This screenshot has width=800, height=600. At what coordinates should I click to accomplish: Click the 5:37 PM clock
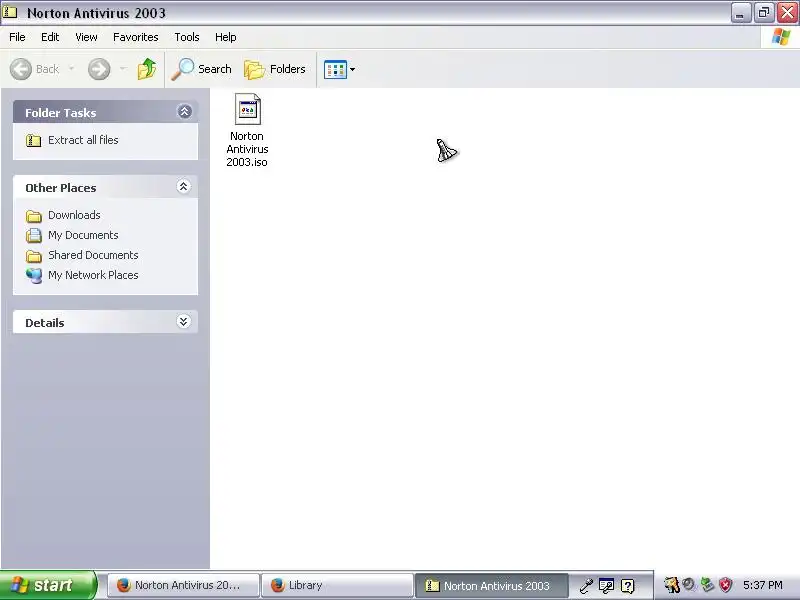click(x=763, y=585)
